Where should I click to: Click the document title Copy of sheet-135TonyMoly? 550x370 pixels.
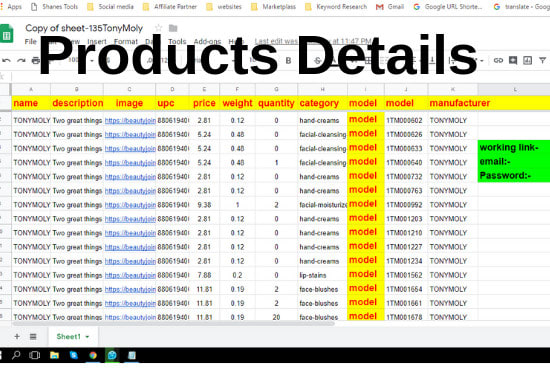pyautogui.click(x=84, y=28)
